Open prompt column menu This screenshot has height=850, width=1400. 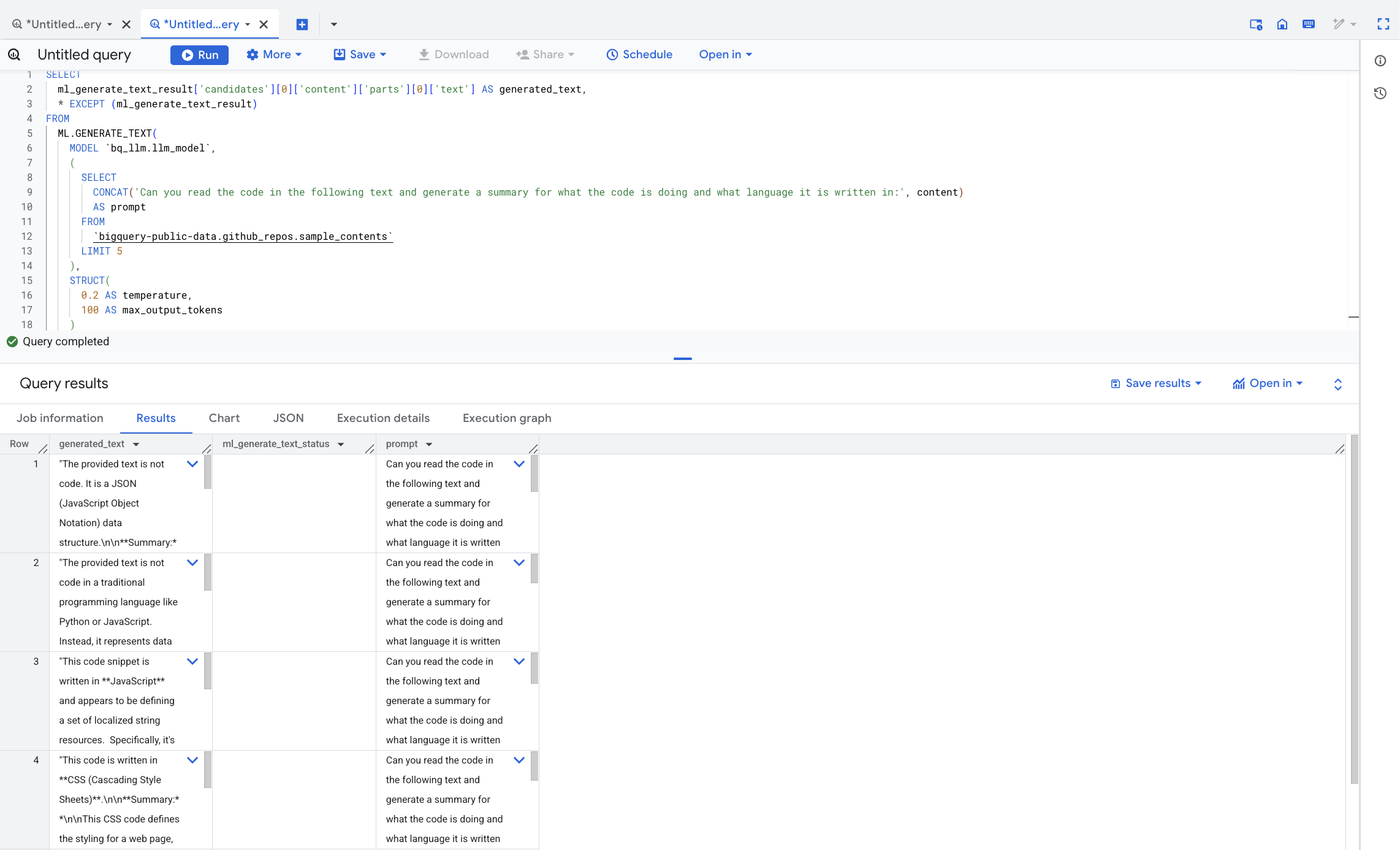429,444
